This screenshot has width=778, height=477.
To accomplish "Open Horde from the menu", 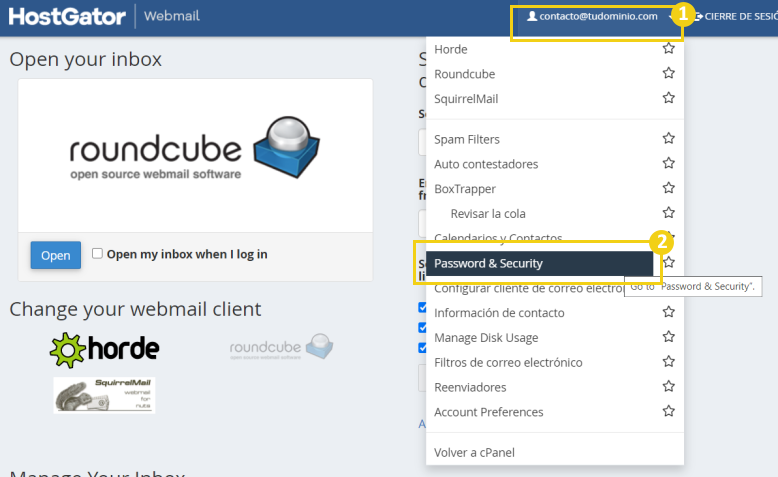I will pyautogui.click(x=451, y=50).
